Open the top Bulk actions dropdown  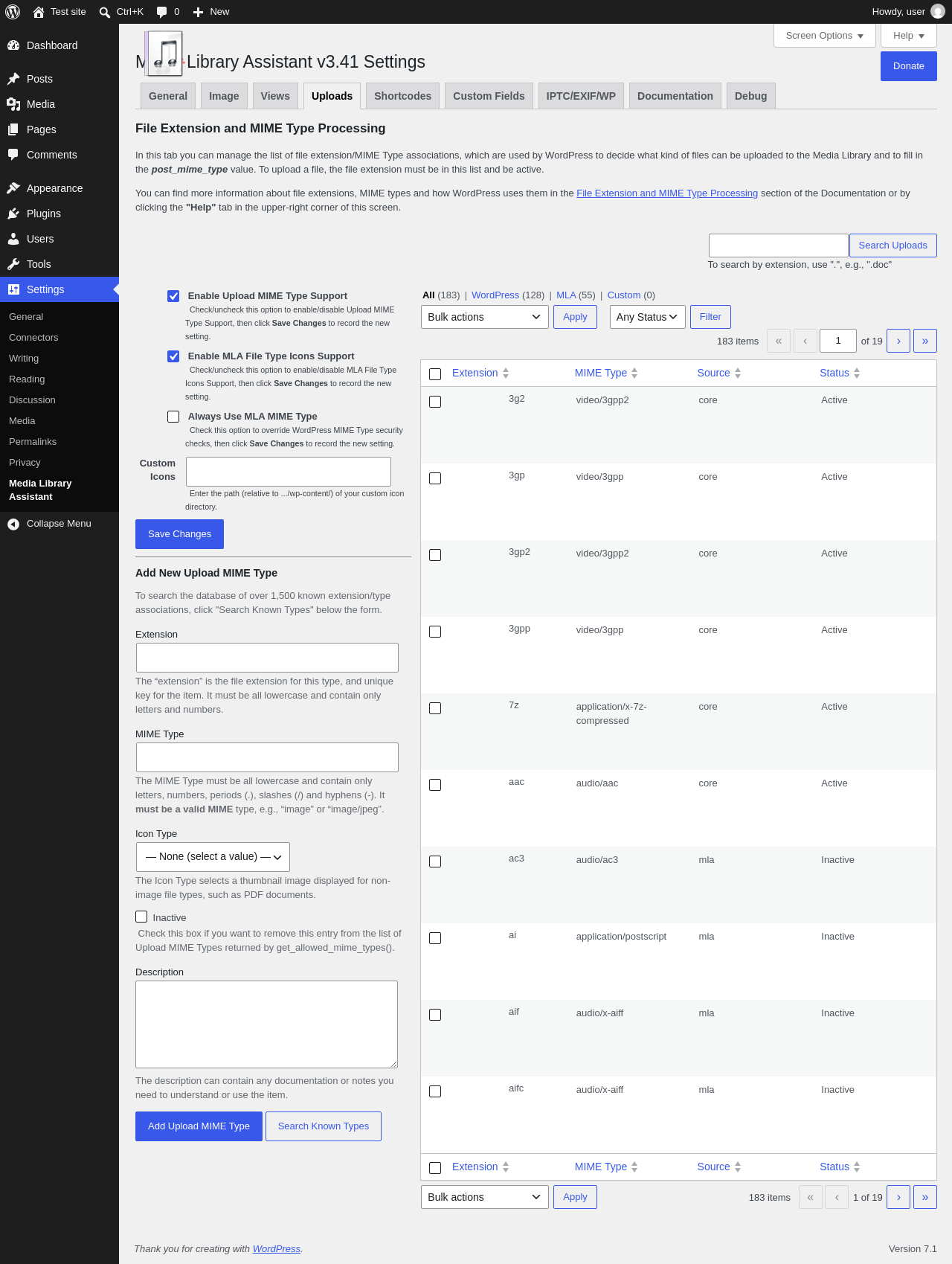[x=485, y=317]
